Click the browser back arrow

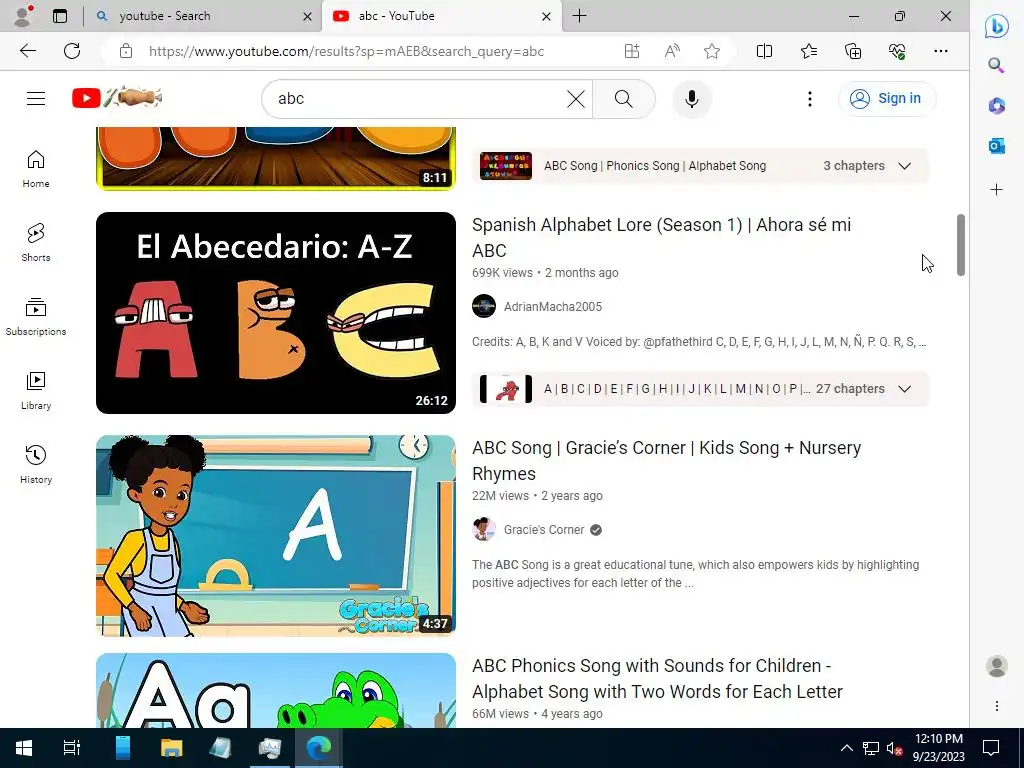point(27,51)
